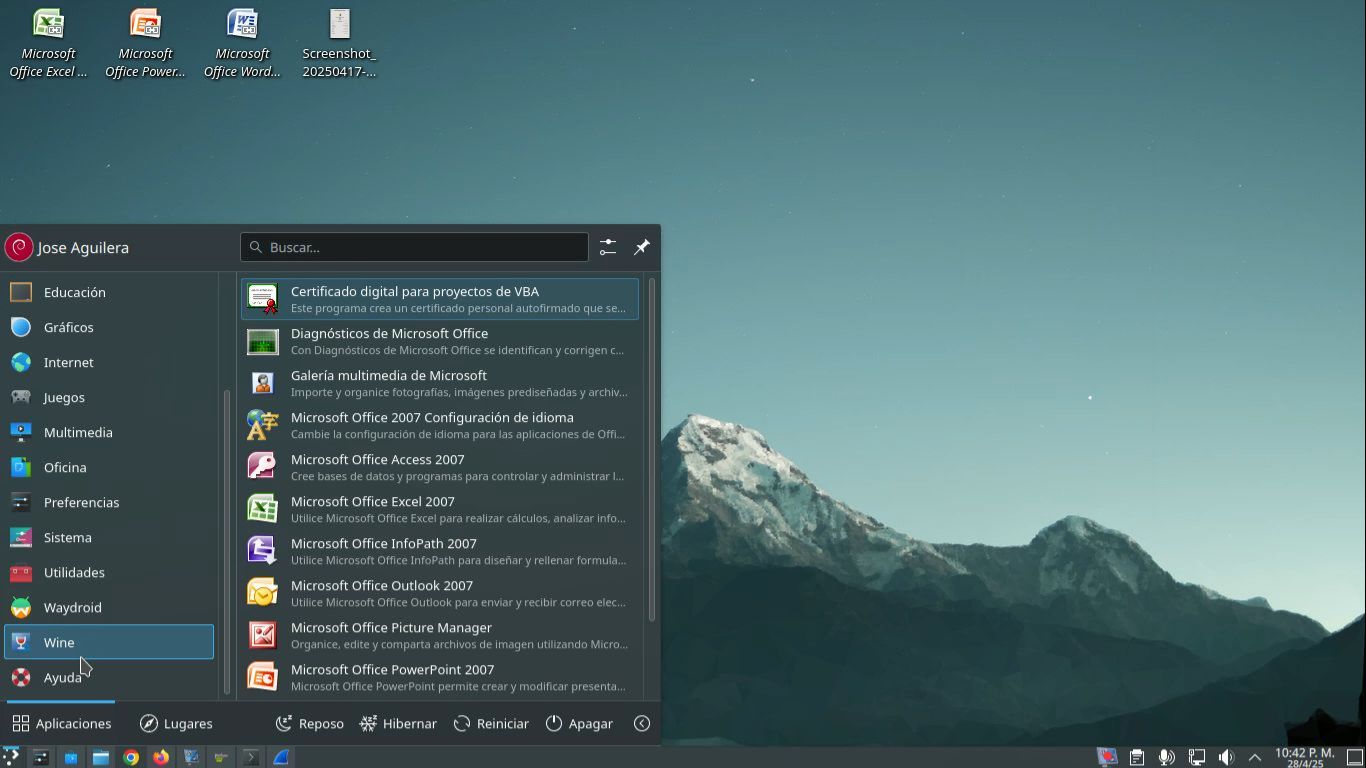
Task: Launch Microsoft Office Access 2007
Action: tap(440, 467)
